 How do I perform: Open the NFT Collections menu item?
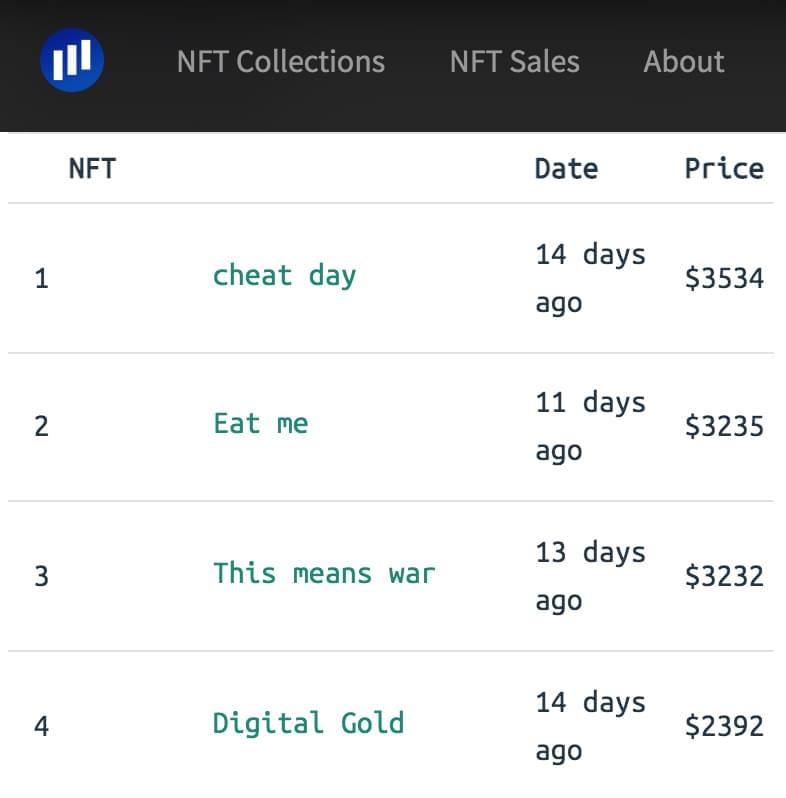pos(281,62)
